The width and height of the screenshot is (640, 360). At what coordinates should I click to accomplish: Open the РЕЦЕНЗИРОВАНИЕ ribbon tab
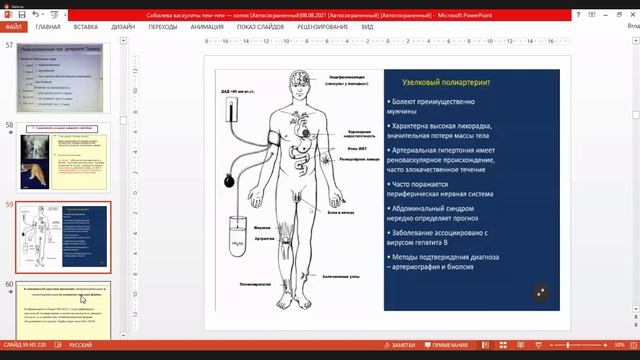[x=322, y=27]
